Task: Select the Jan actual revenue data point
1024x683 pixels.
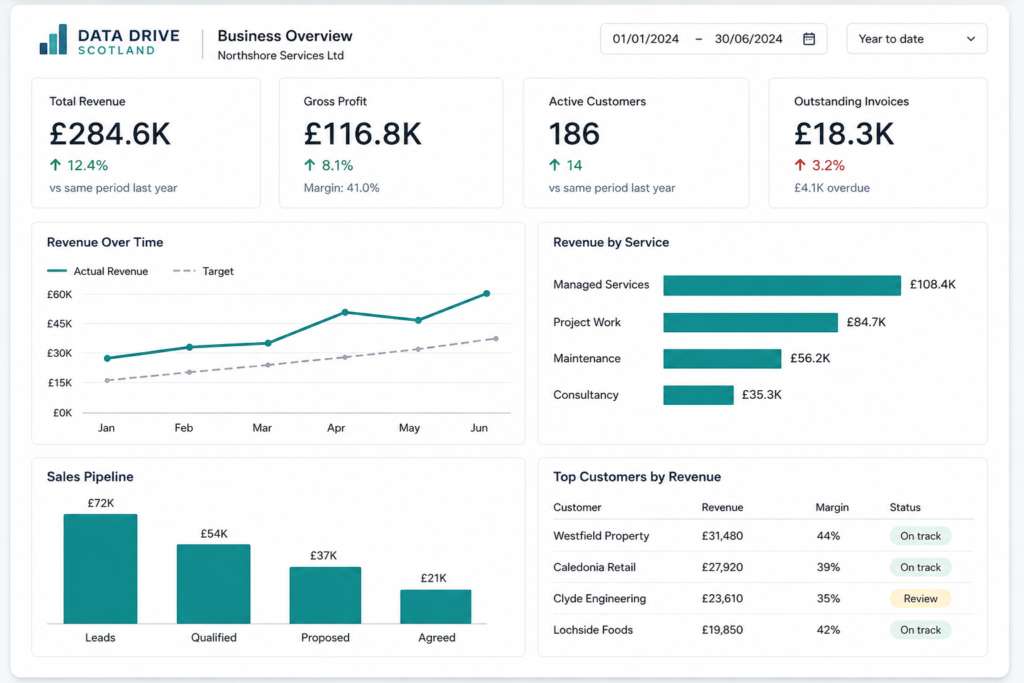Action: (x=107, y=358)
